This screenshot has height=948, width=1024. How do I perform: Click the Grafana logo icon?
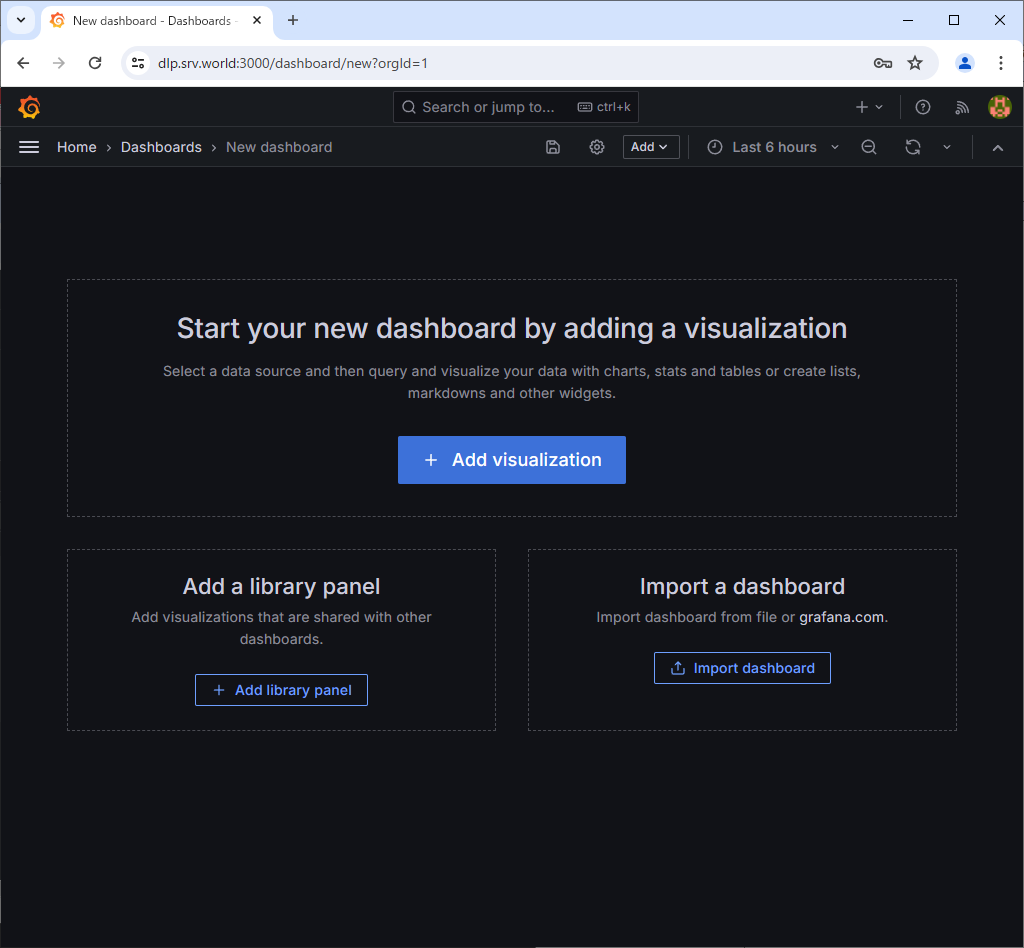point(29,107)
